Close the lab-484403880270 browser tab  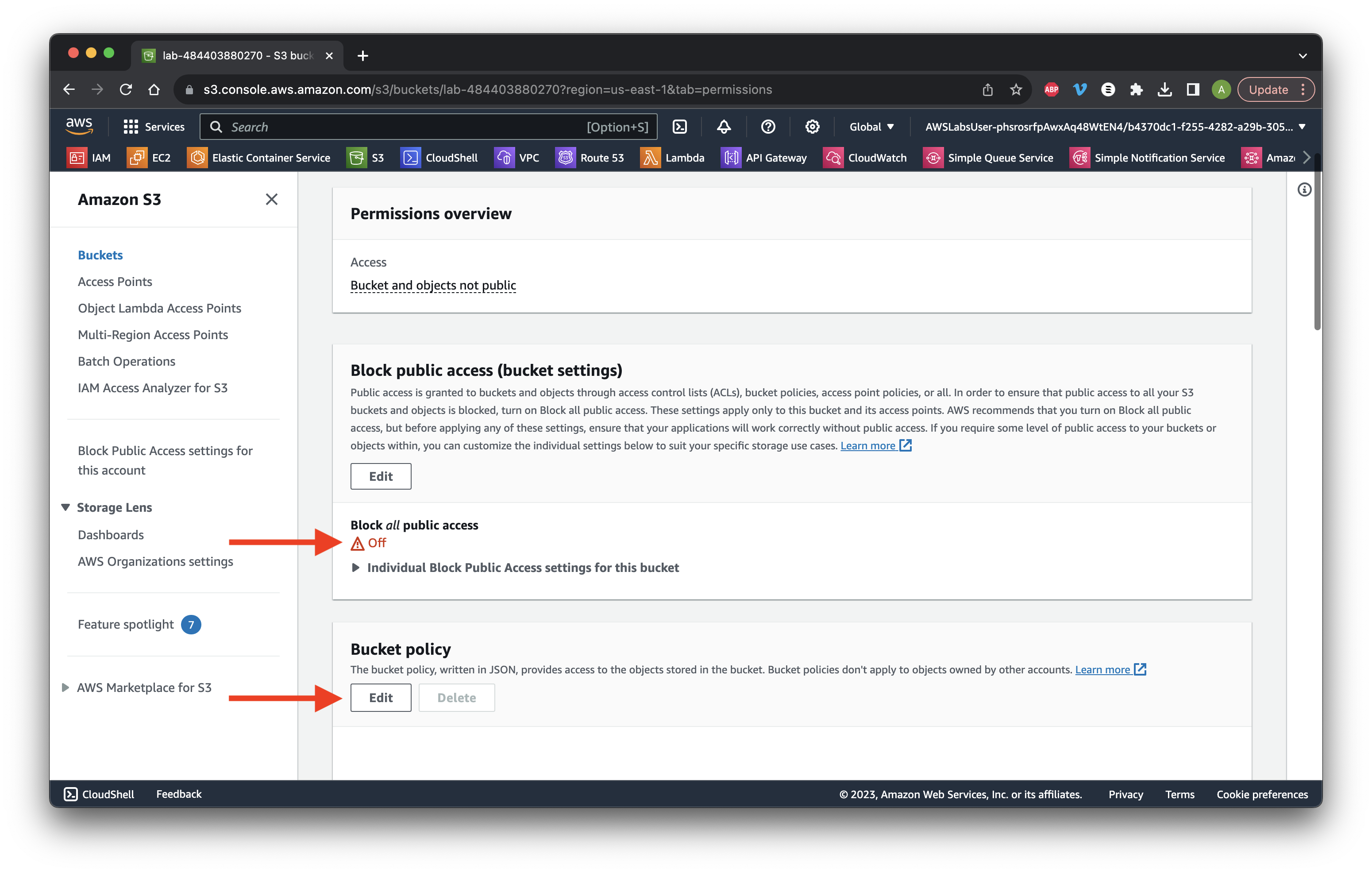pos(329,55)
